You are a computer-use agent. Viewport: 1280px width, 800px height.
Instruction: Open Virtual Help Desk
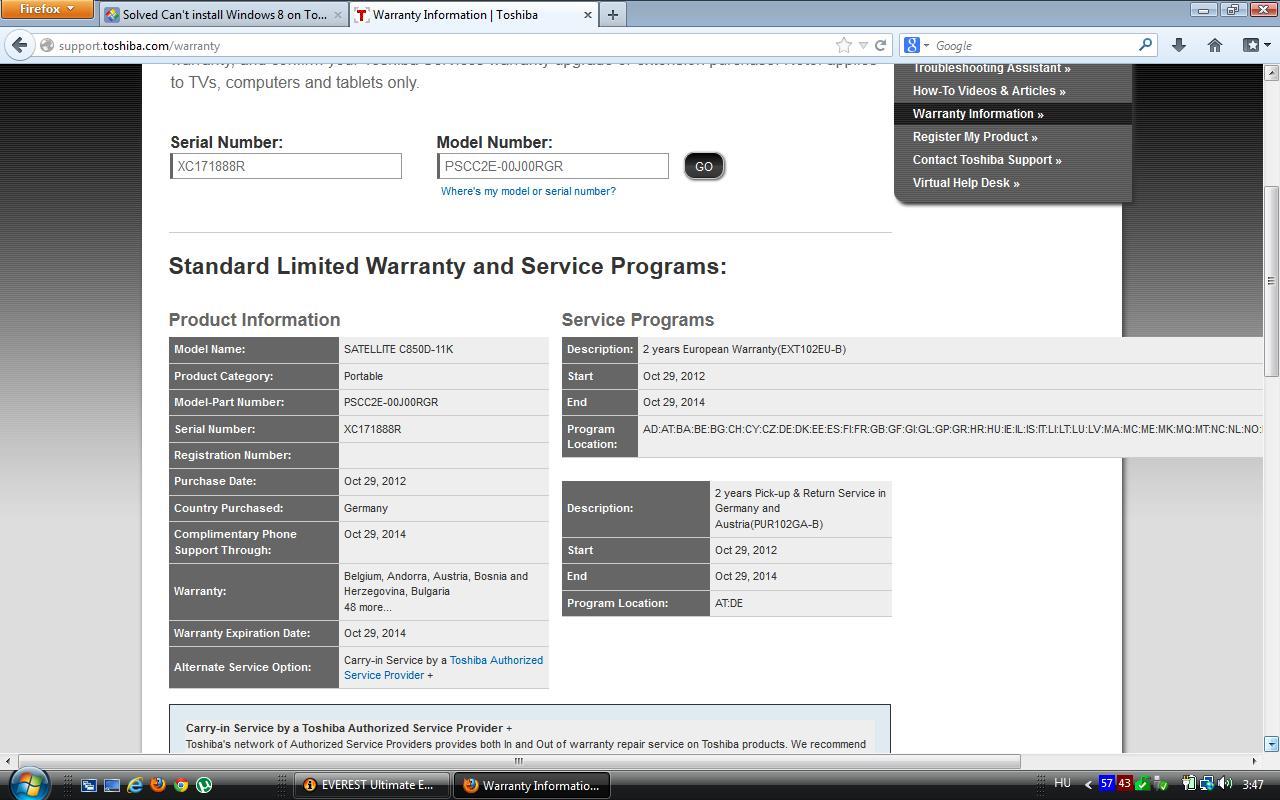(966, 183)
